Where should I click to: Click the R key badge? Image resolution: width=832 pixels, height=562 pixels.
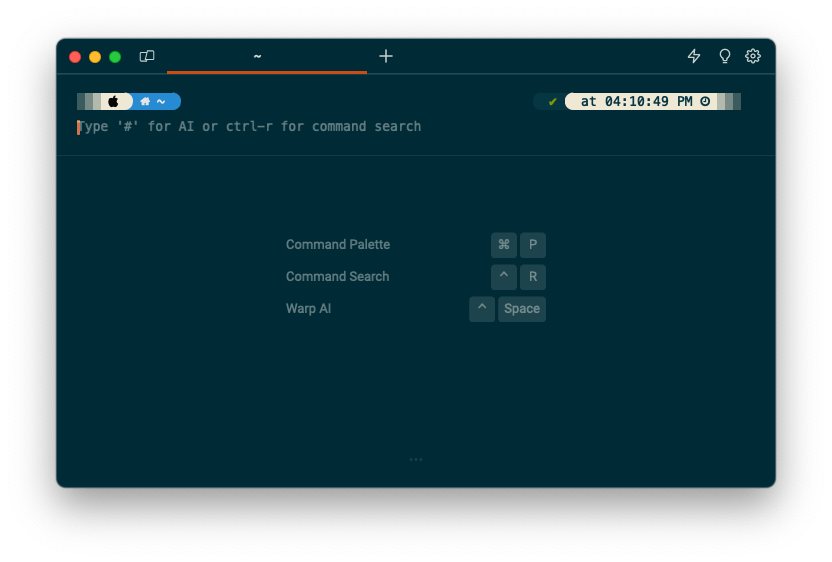533,277
